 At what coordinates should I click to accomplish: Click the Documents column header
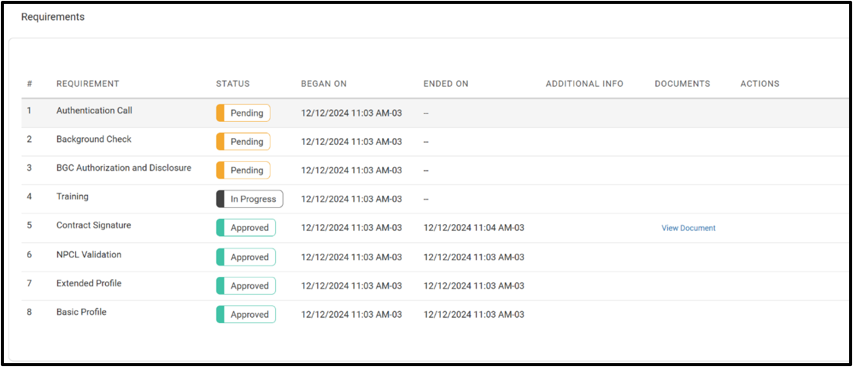coord(682,84)
